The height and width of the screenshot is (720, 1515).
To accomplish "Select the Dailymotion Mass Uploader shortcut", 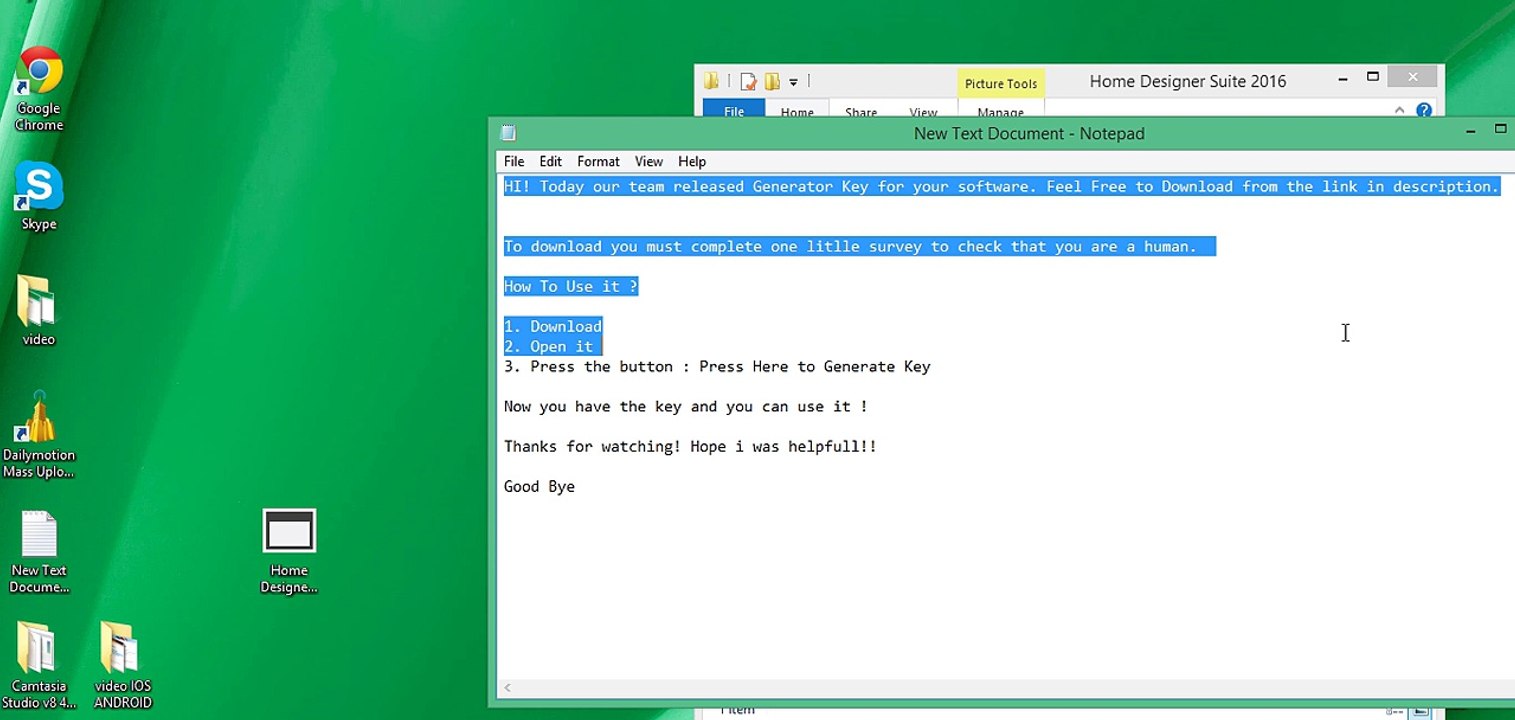I will 39,435.
